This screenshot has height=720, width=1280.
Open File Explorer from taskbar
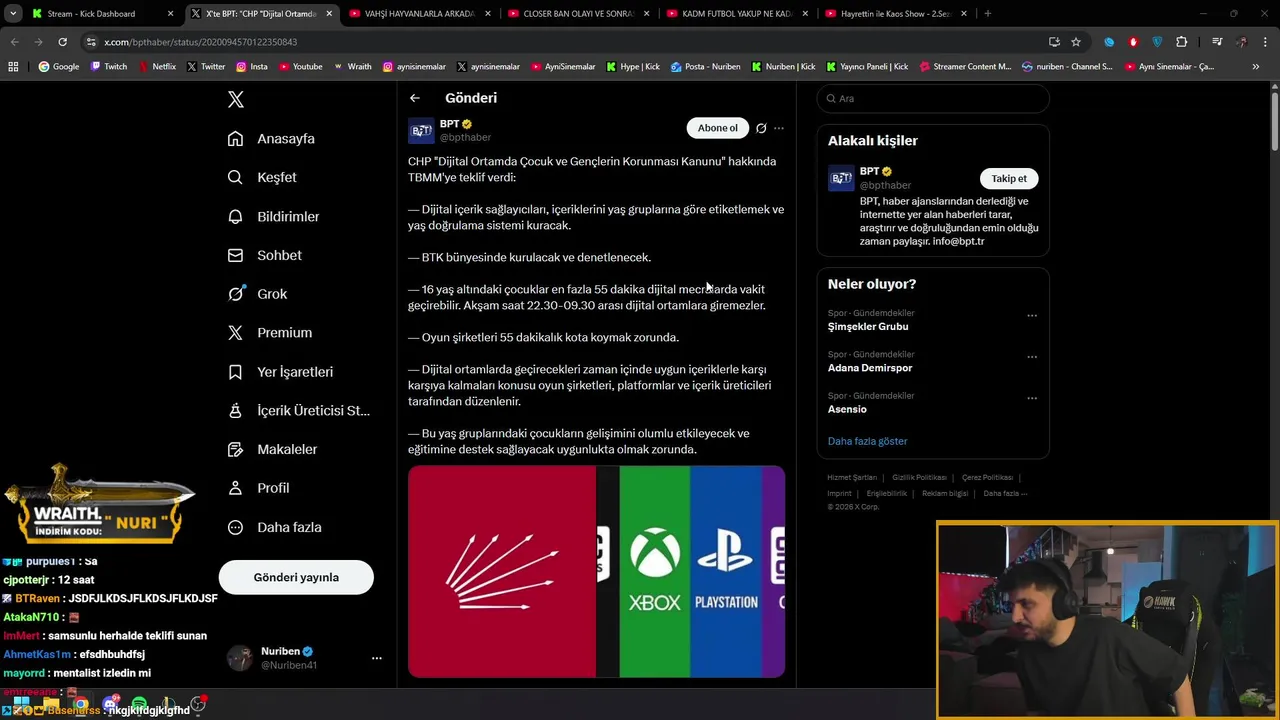tap(50, 705)
